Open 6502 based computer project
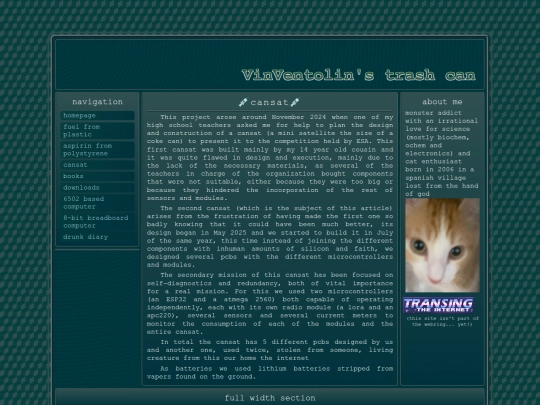 (97, 203)
